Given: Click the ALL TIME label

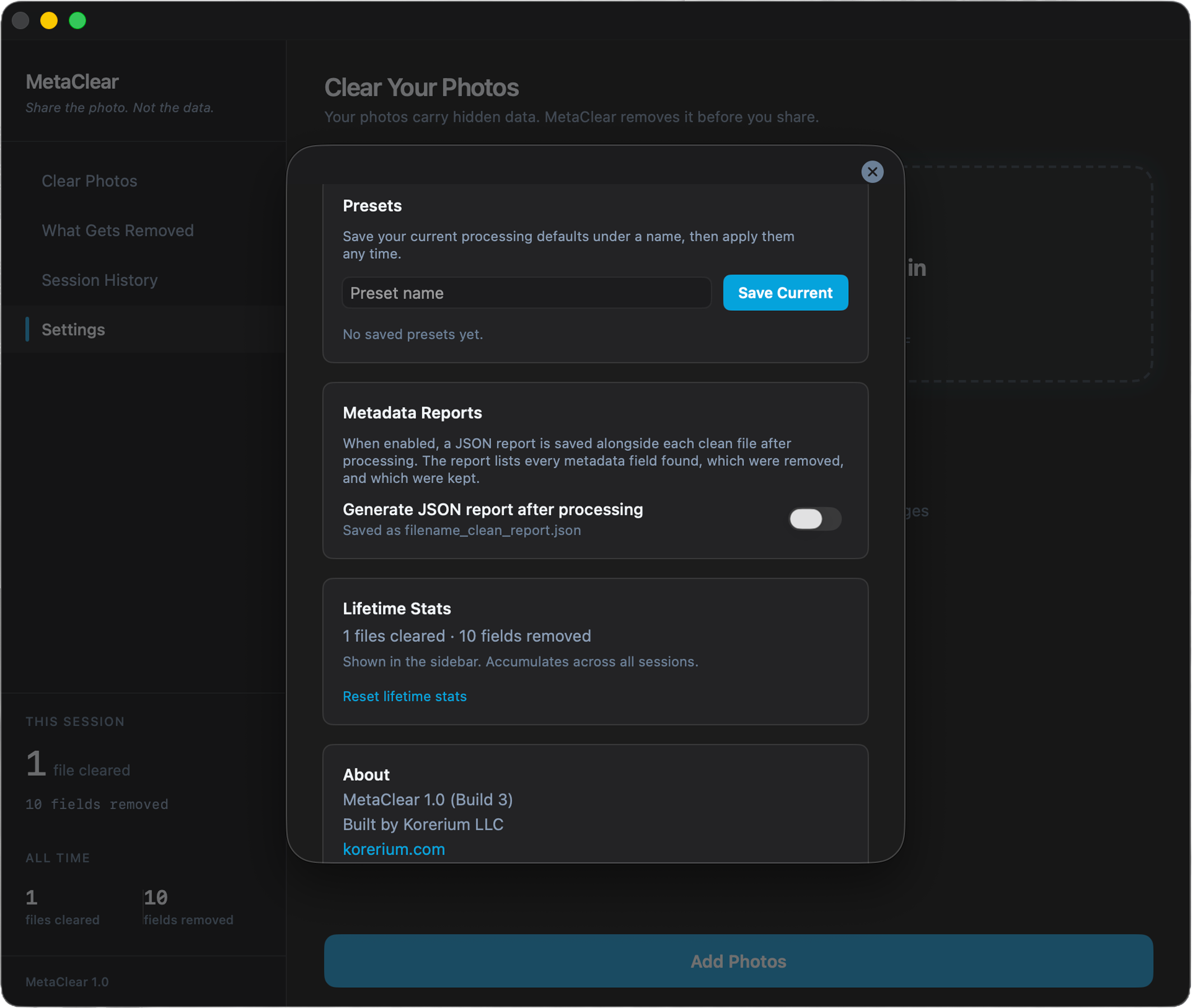Looking at the screenshot, I should [58, 858].
